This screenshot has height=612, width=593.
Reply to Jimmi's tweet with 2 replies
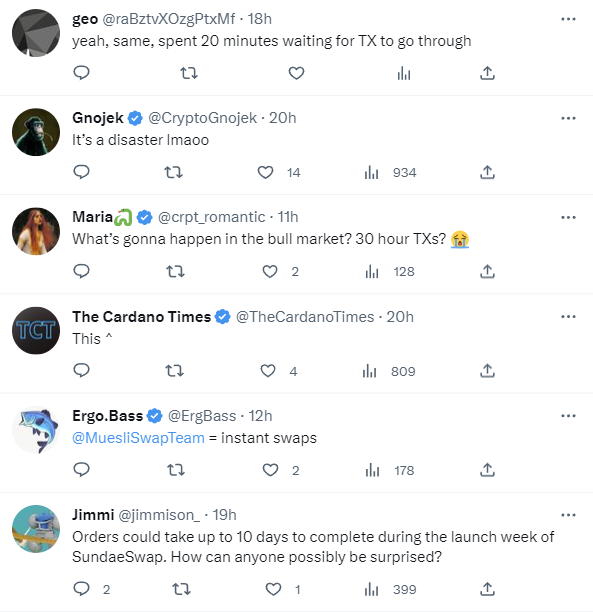[81, 589]
